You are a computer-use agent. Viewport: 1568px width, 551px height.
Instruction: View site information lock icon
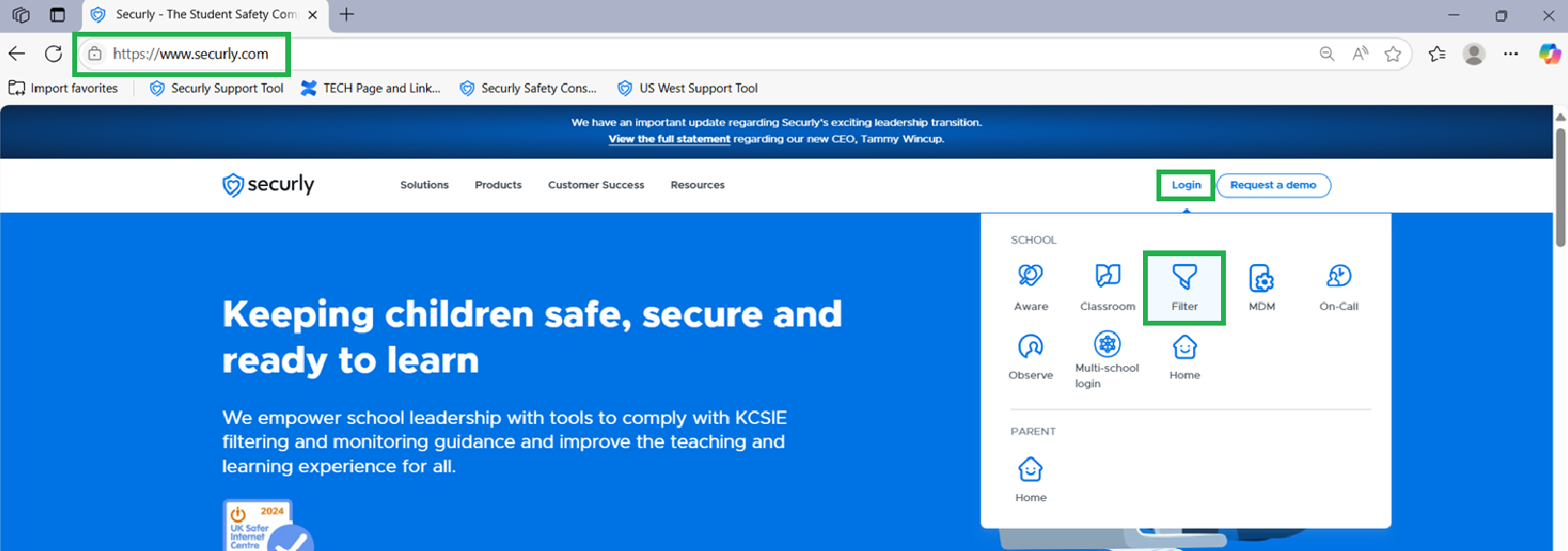click(94, 54)
